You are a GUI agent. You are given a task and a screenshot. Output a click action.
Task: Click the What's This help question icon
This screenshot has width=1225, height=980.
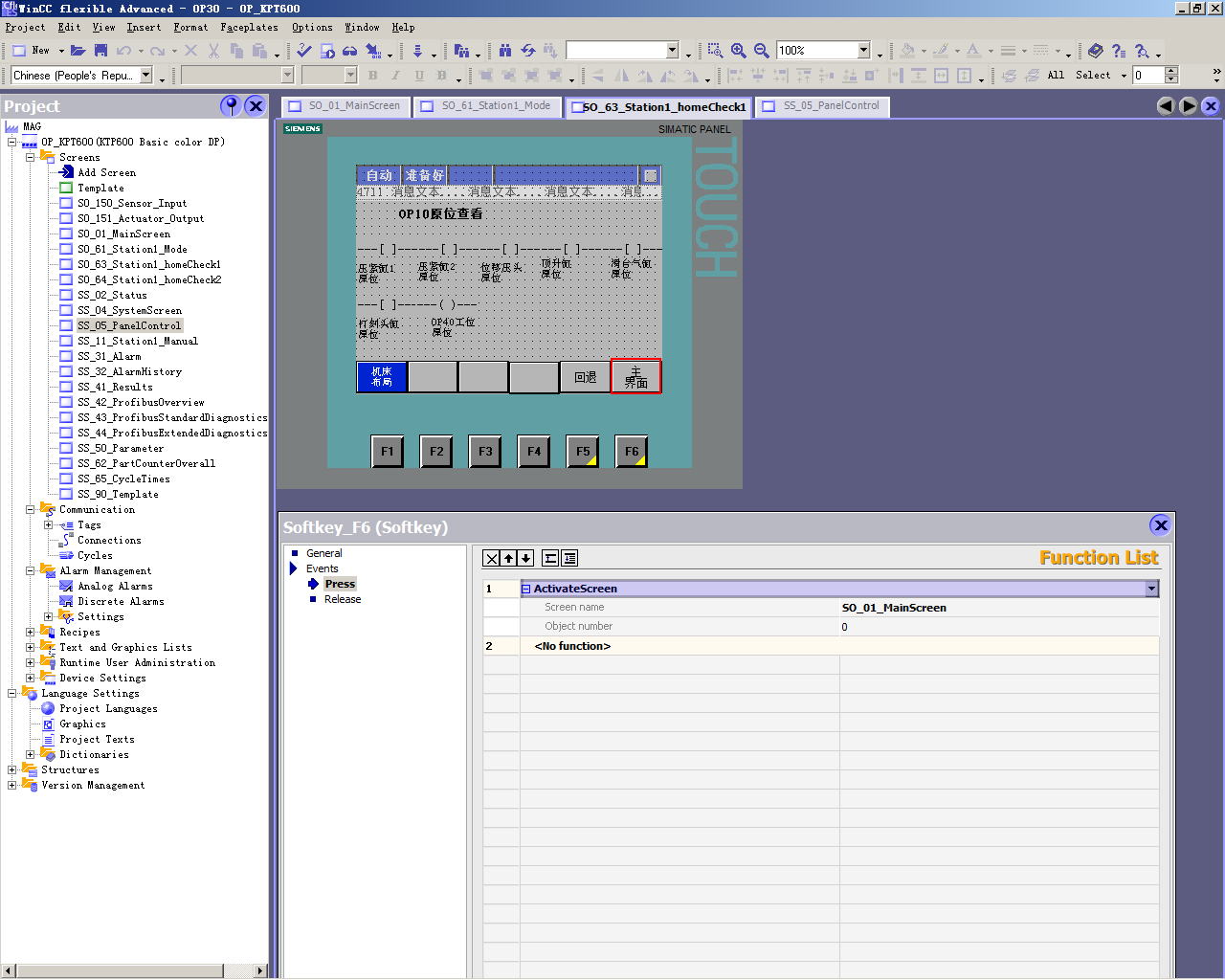pos(1119,51)
